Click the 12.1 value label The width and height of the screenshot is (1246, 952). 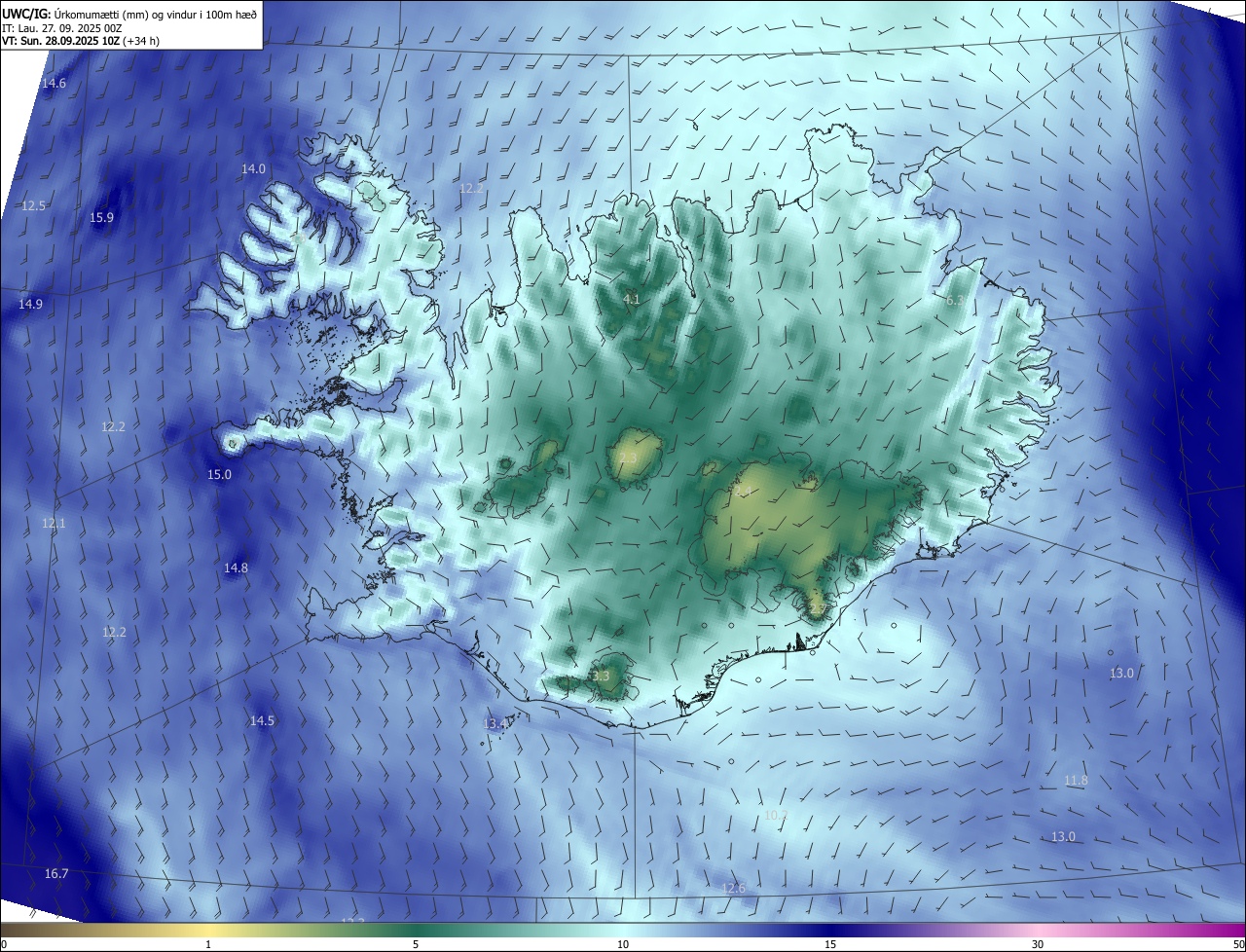click(x=54, y=523)
